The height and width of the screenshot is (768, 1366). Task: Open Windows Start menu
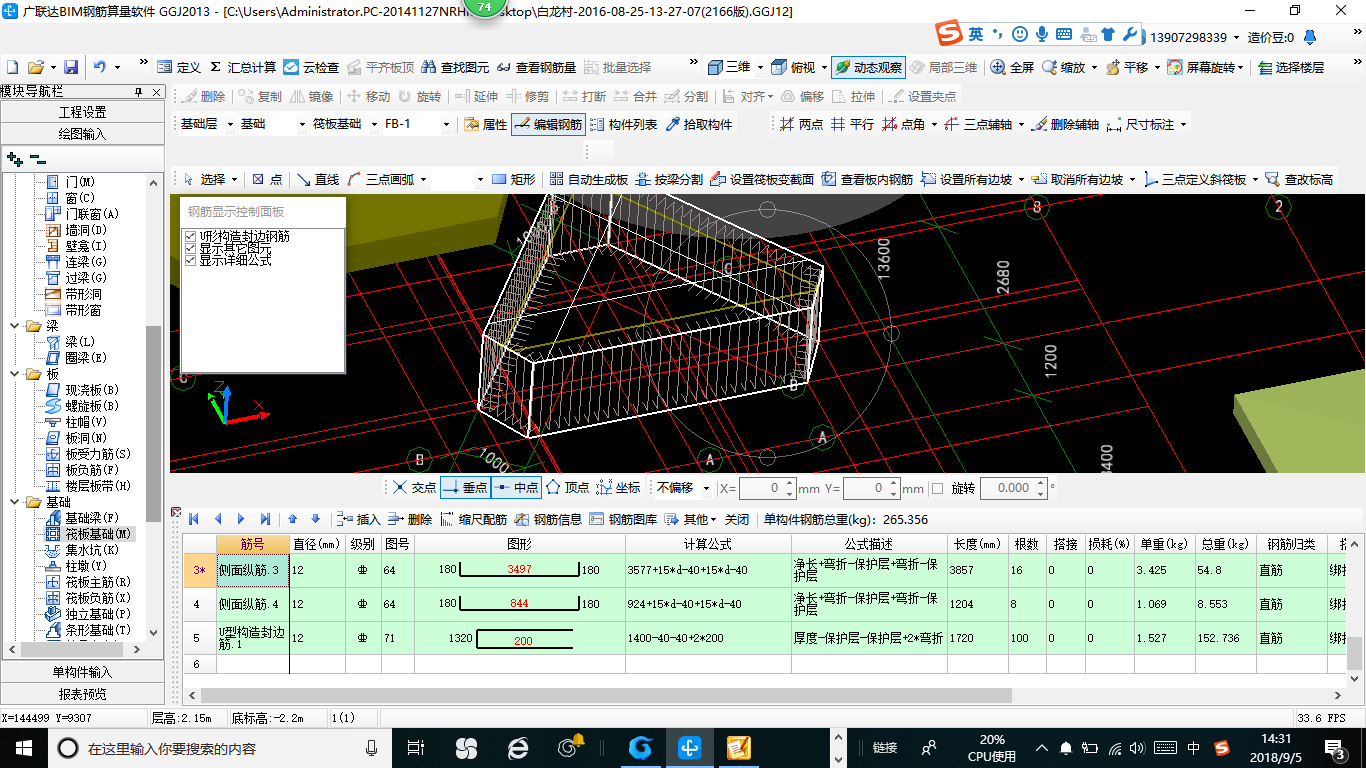23,748
